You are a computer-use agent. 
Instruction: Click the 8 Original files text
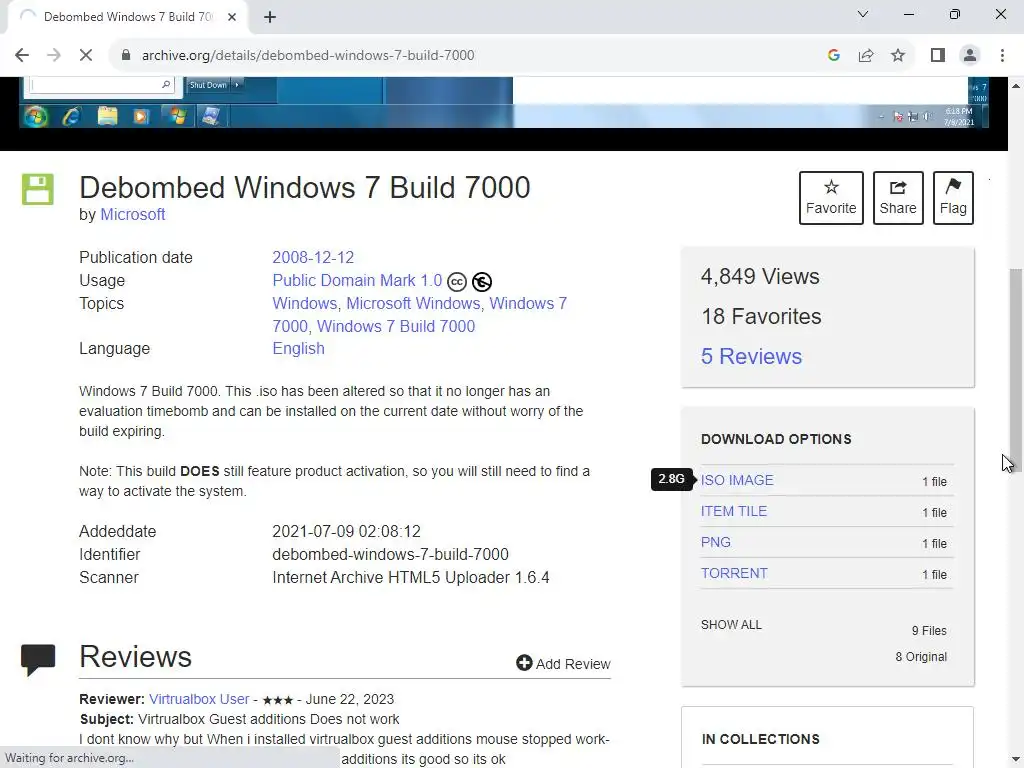[x=921, y=656]
